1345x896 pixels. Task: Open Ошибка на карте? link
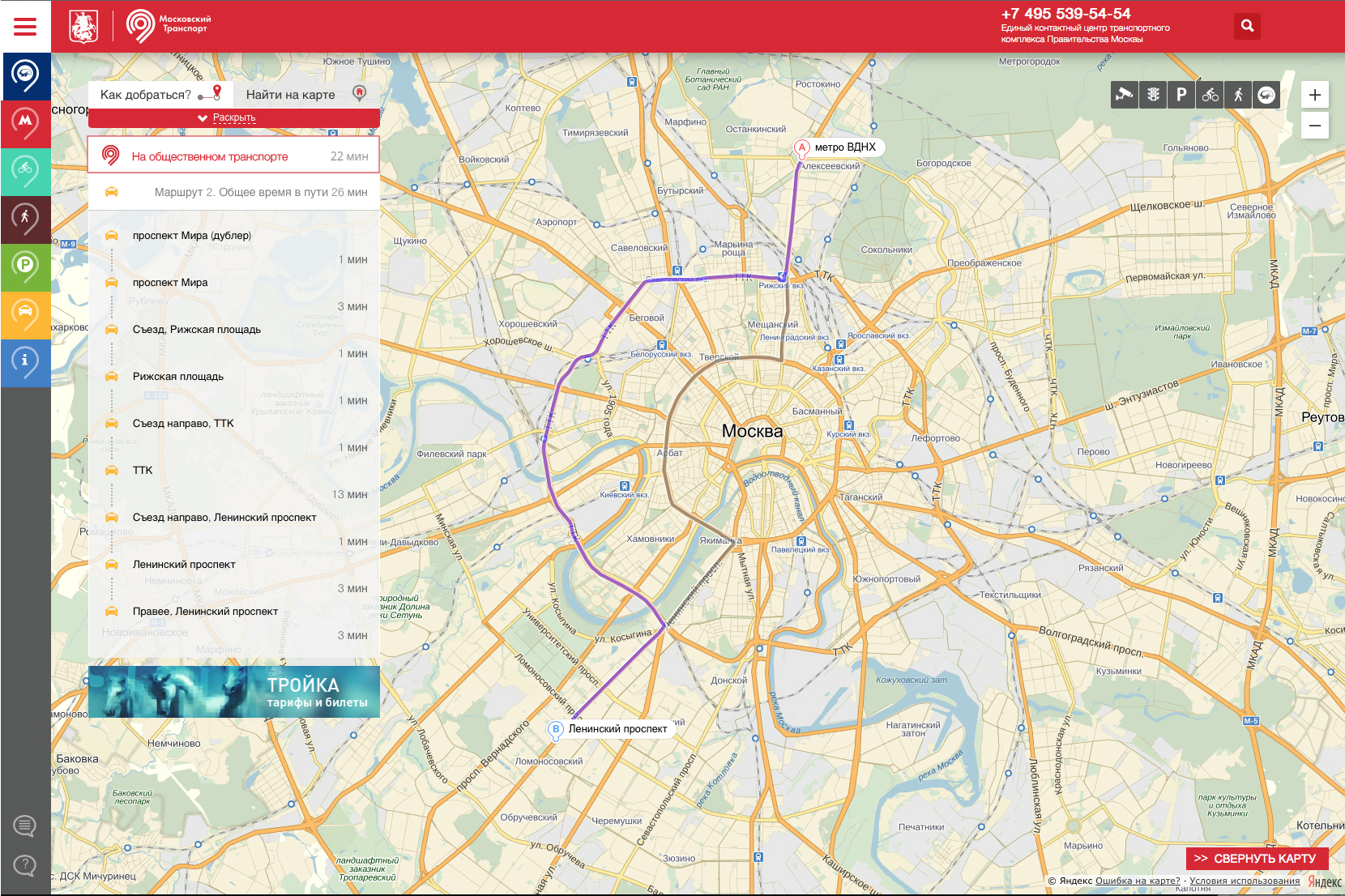coord(1138,881)
